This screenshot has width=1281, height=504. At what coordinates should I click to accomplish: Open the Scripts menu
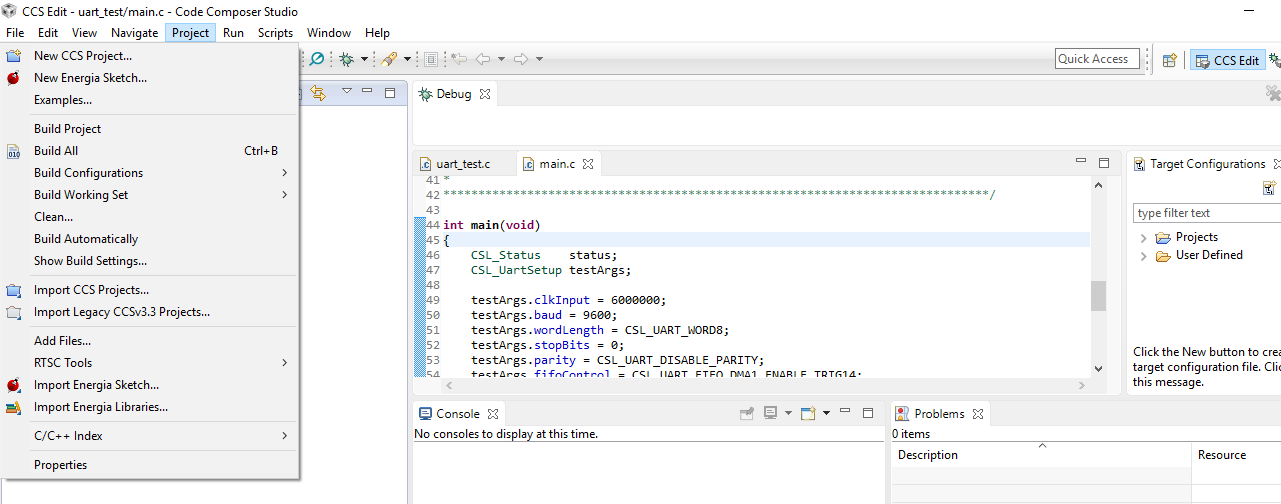275,33
